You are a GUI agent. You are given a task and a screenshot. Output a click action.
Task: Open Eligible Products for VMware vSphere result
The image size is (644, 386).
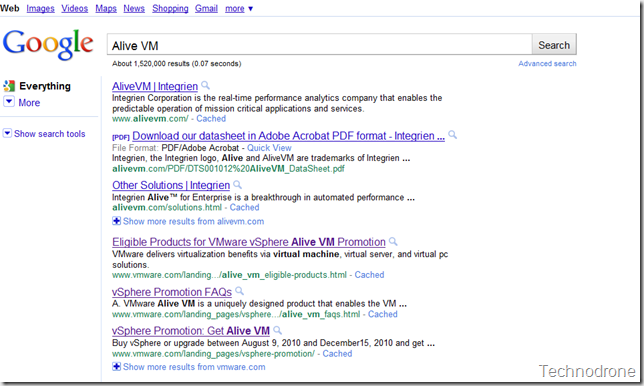click(249, 242)
